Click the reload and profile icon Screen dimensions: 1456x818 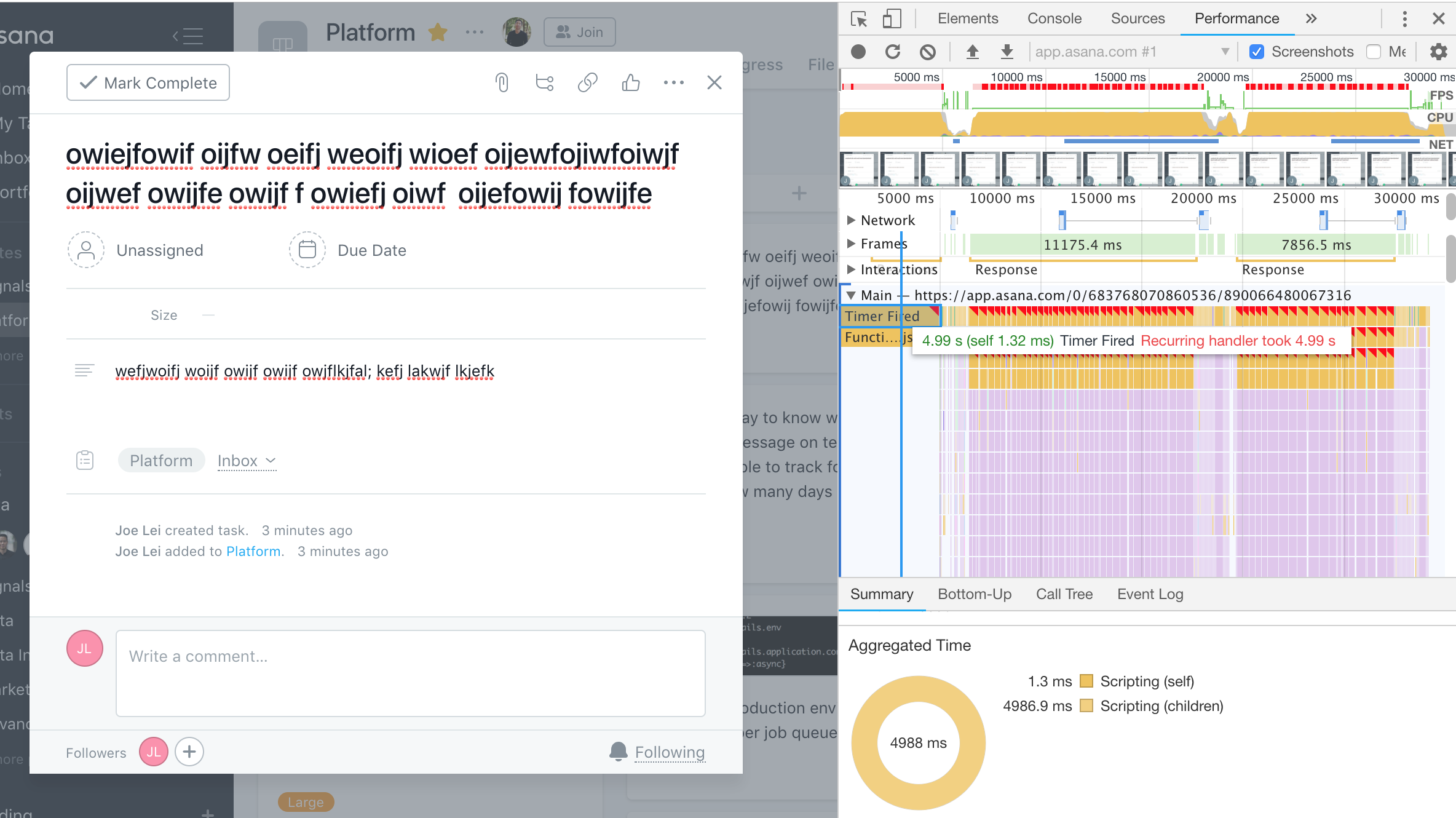[893, 52]
